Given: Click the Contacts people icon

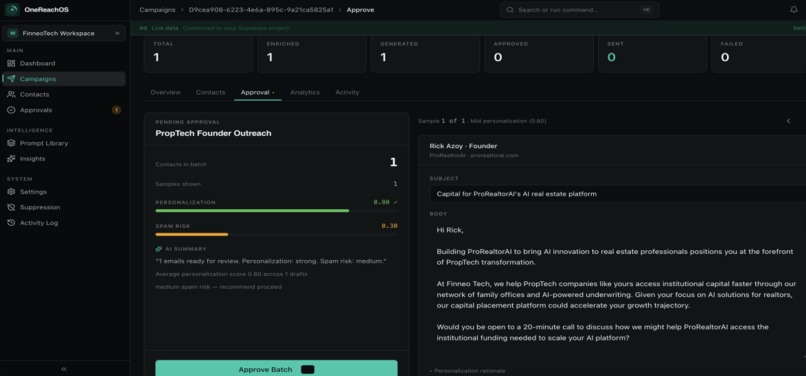Looking at the screenshot, I should pyautogui.click(x=11, y=95).
